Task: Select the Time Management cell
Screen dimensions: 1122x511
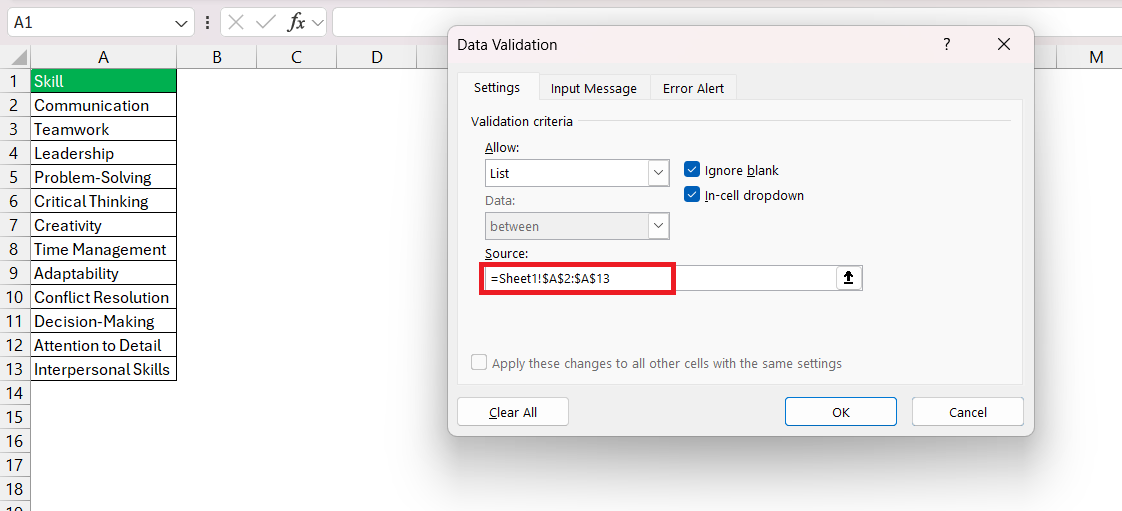Action: (104, 249)
